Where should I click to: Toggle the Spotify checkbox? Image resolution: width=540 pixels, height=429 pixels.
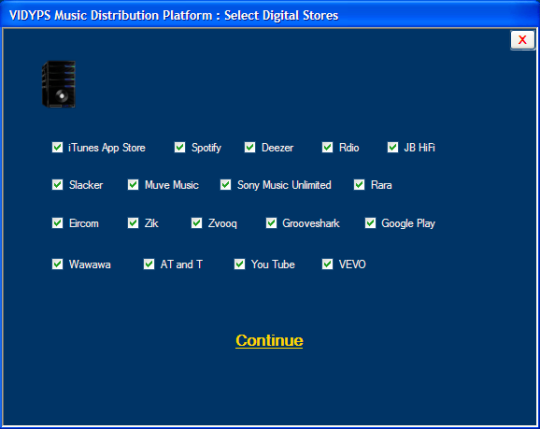pyautogui.click(x=180, y=147)
